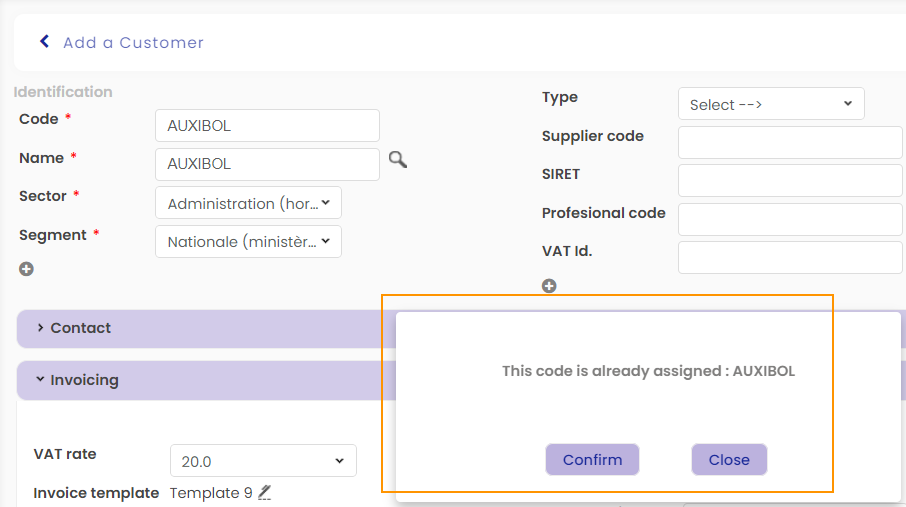This screenshot has height=507, width=906.
Task: Click the back arrow beside Add a Customer
Action: click(x=44, y=42)
